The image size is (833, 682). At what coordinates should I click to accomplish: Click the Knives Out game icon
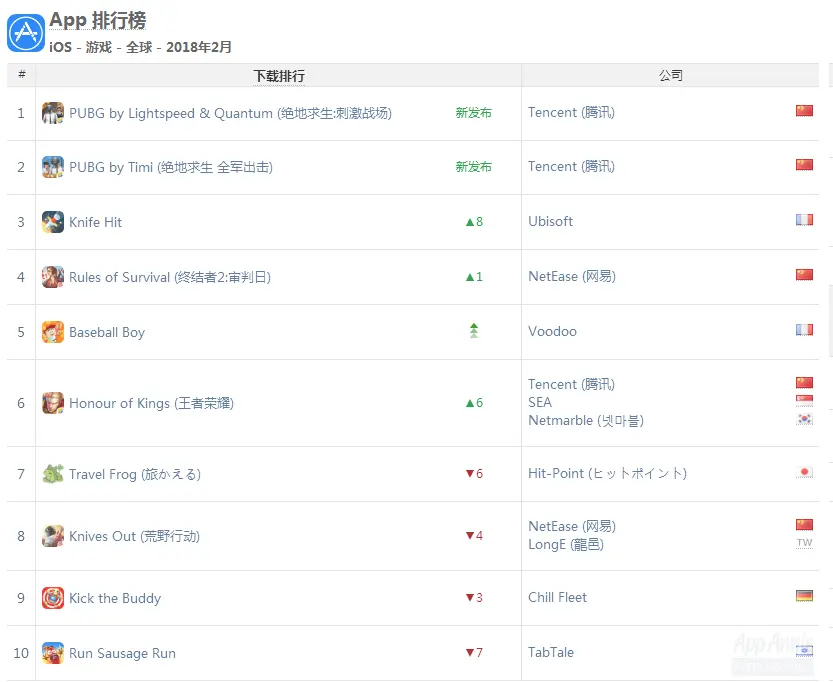[x=53, y=536]
